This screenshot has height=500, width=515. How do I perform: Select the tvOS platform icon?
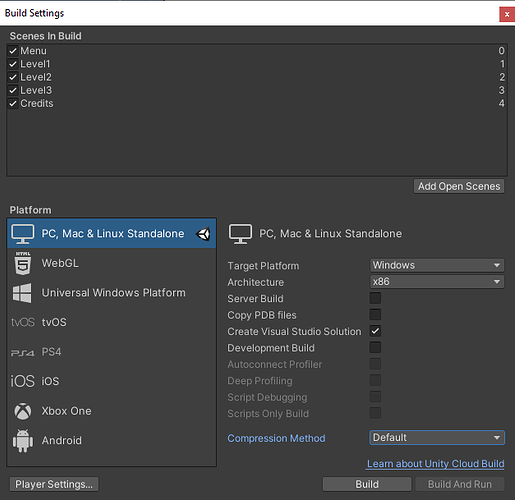point(23,322)
